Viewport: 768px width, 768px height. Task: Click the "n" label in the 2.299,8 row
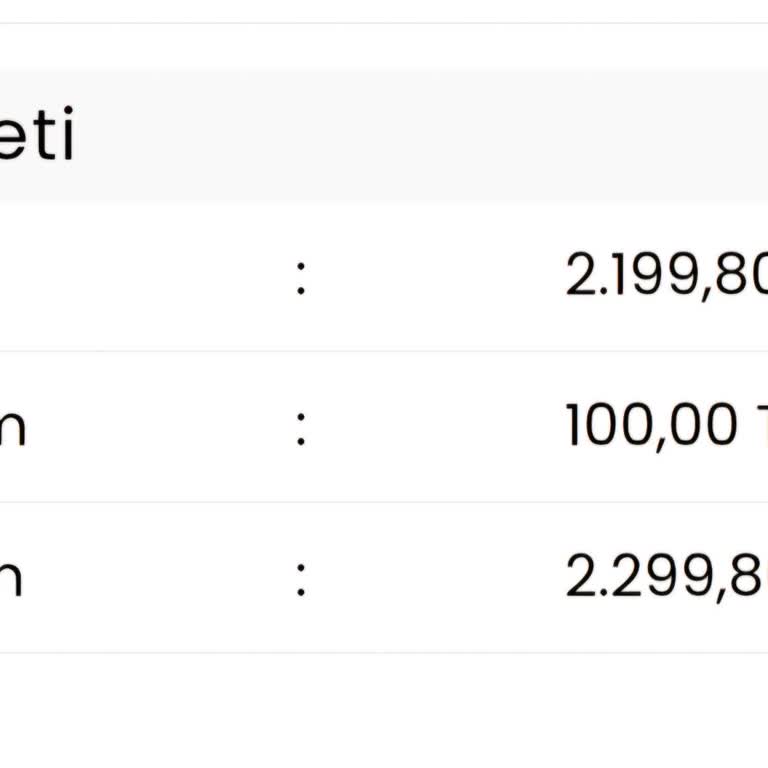(12, 579)
